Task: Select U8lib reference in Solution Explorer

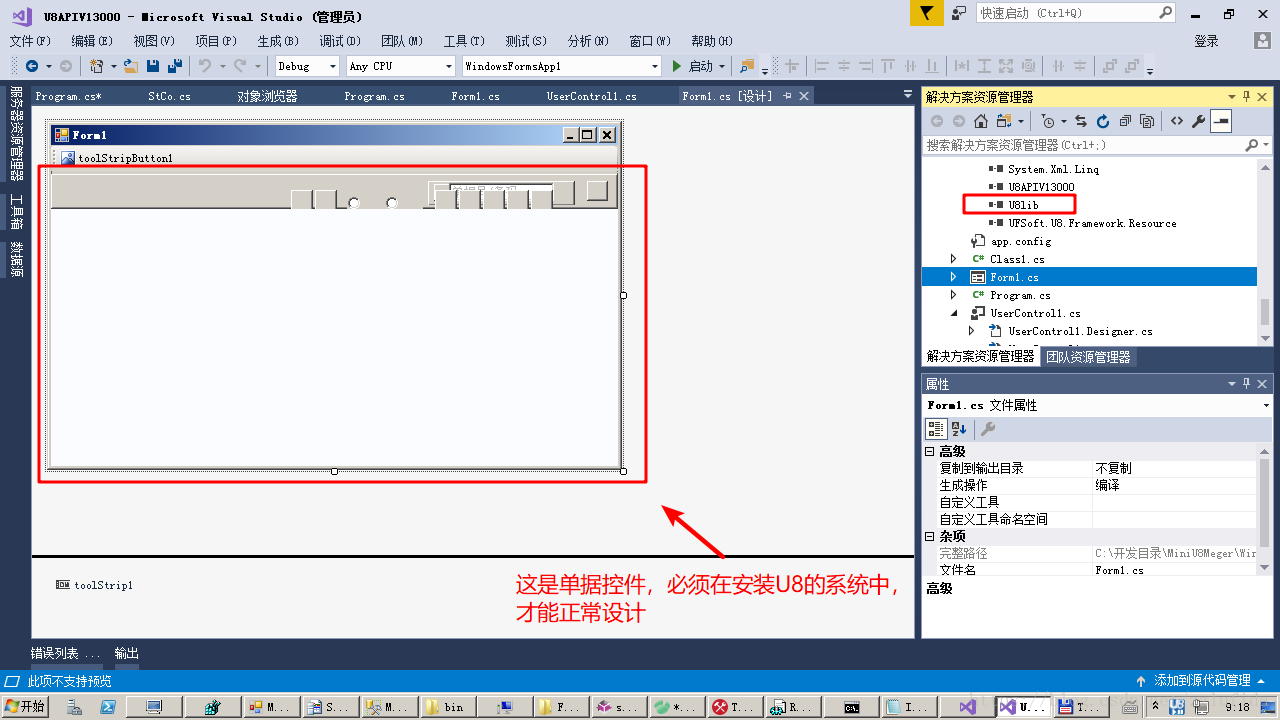Action: pyautogui.click(x=1023, y=205)
